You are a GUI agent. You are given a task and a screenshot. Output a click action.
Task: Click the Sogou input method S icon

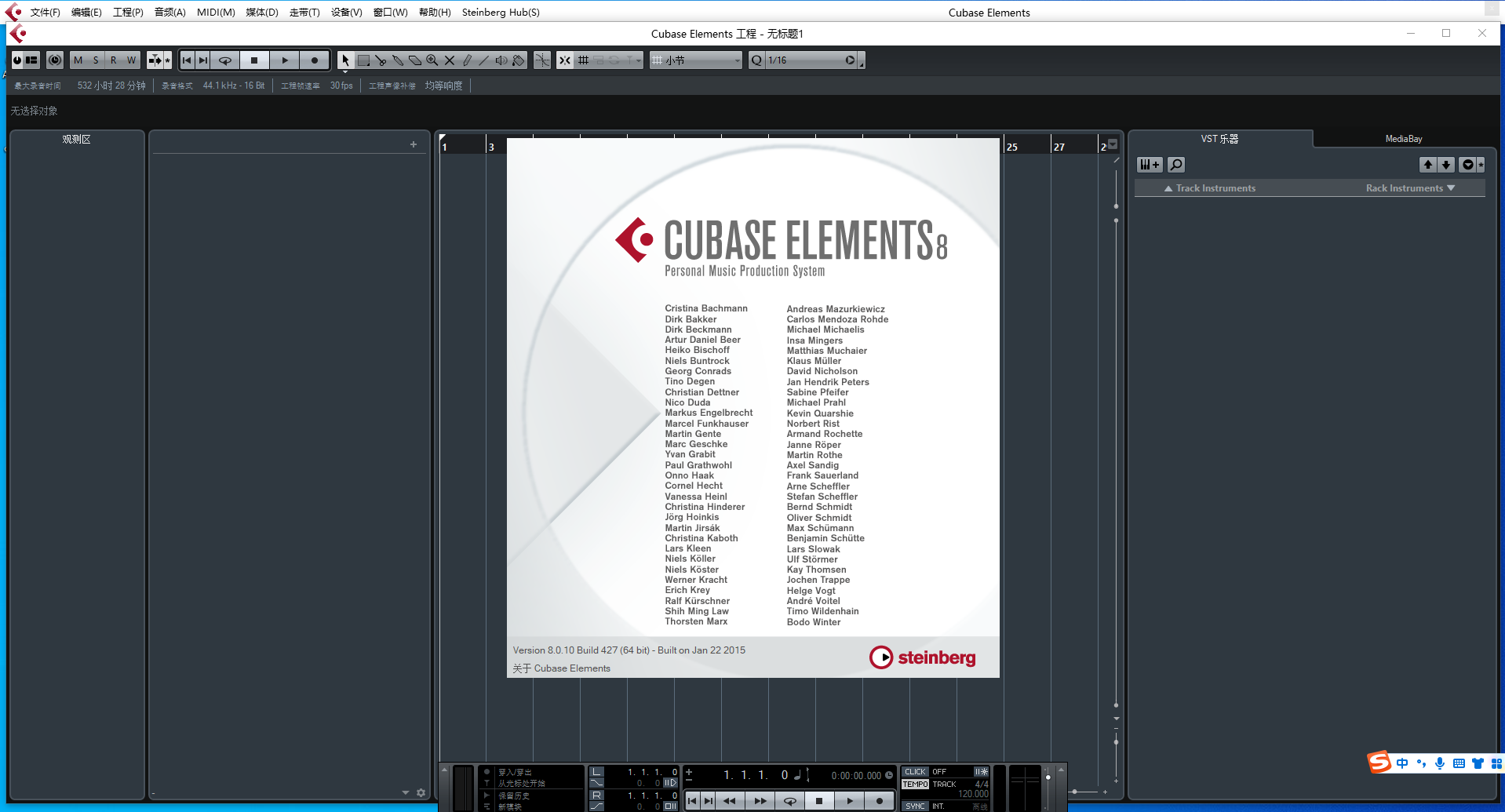pos(1379,763)
